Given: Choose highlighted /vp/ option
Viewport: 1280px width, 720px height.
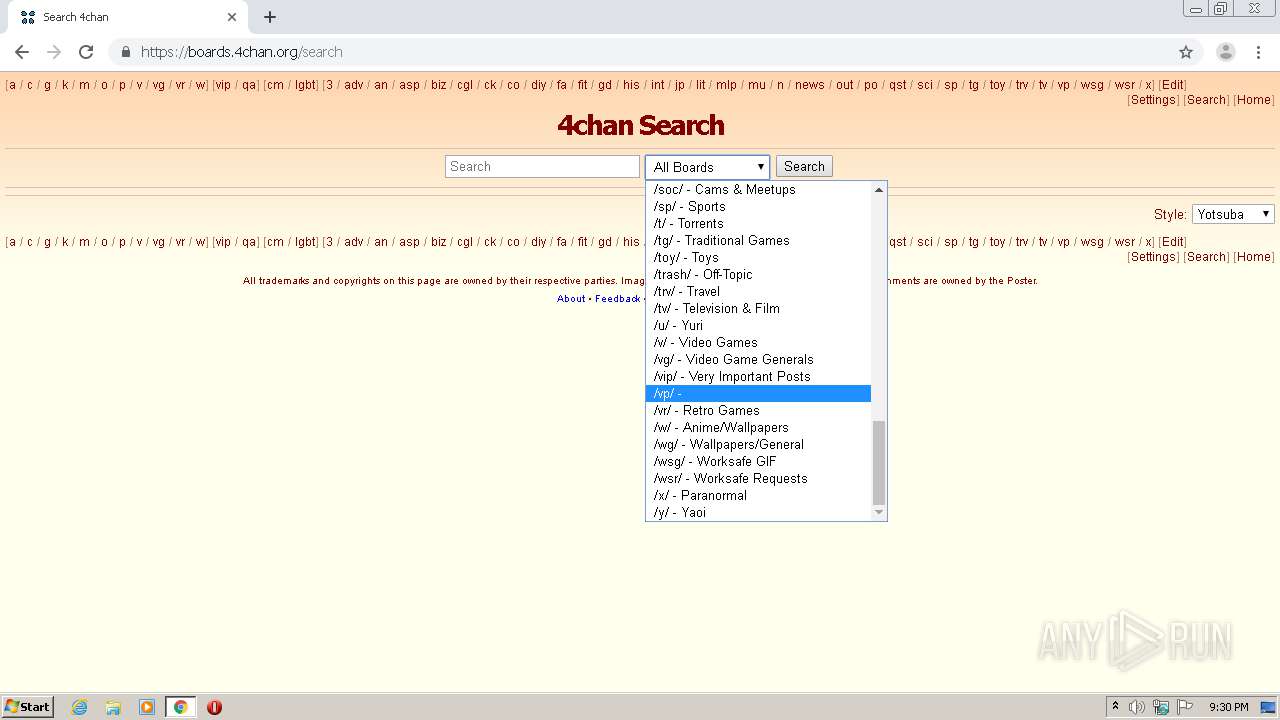Looking at the screenshot, I should pyautogui.click(x=758, y=393).
